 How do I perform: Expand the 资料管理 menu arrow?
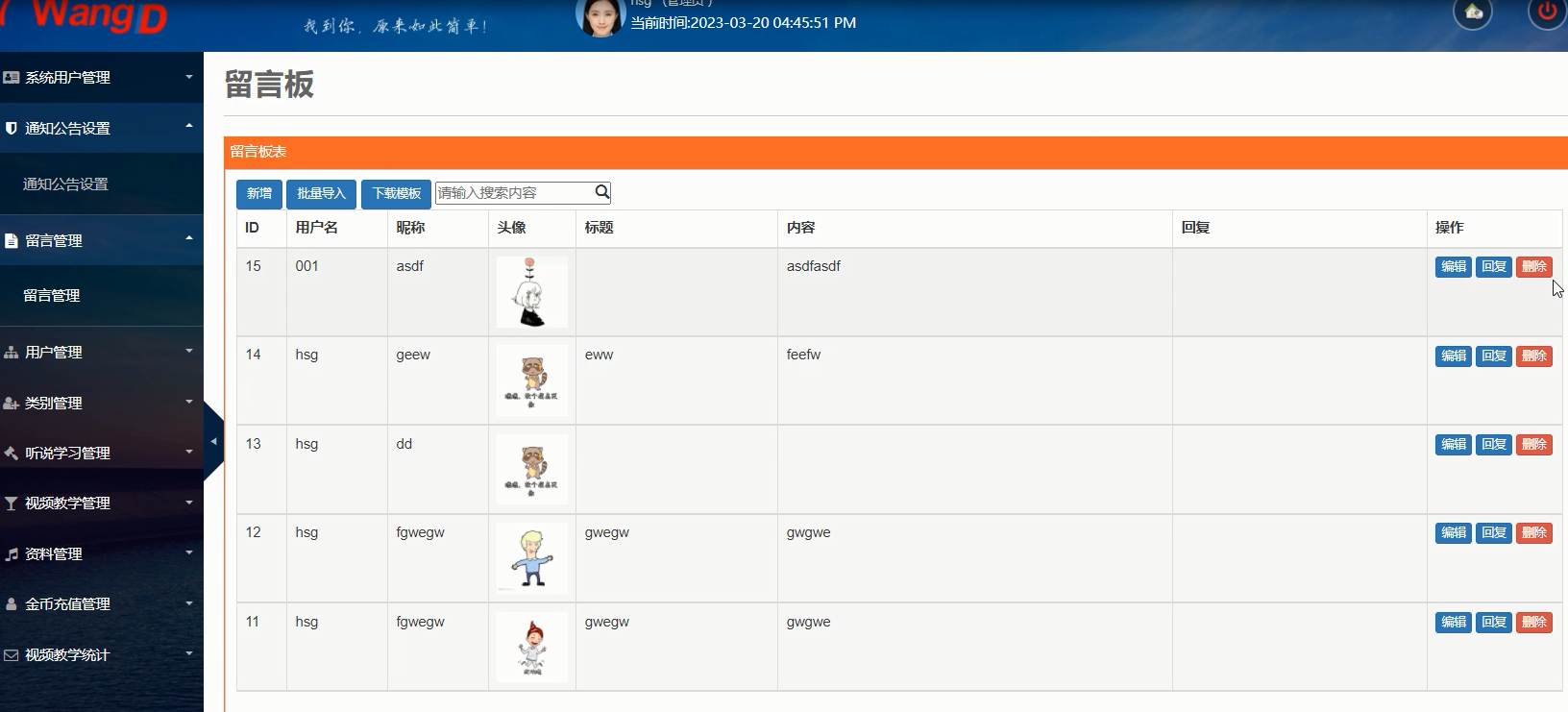click(x=189, y=552)
